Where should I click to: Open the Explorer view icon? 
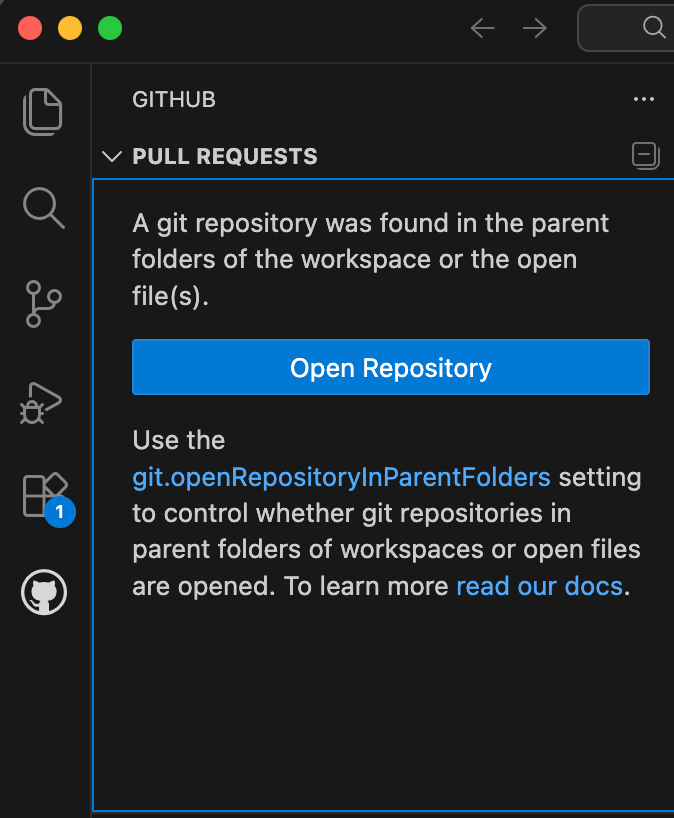[x=43, y=111]
